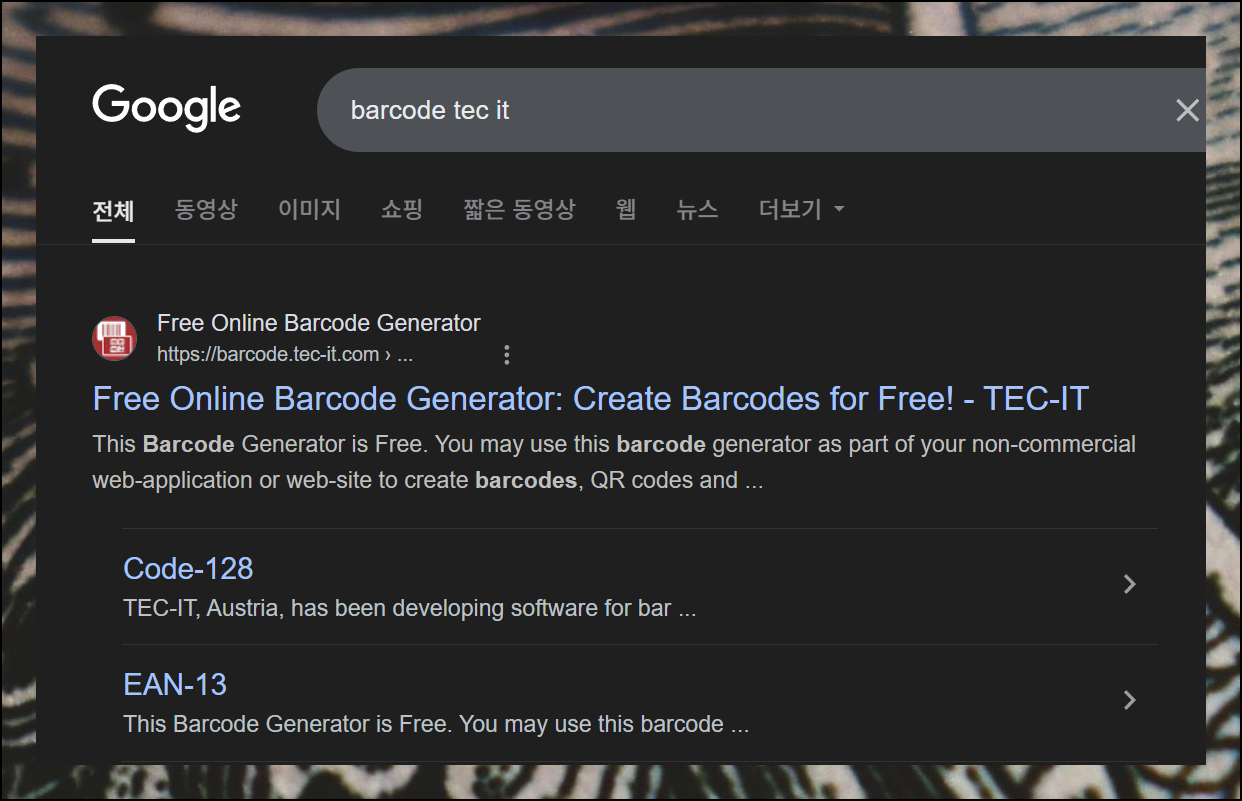Screen dimensions: 1242x801
Task: Switch to the 동영상 tab
Action: [206, 209]
